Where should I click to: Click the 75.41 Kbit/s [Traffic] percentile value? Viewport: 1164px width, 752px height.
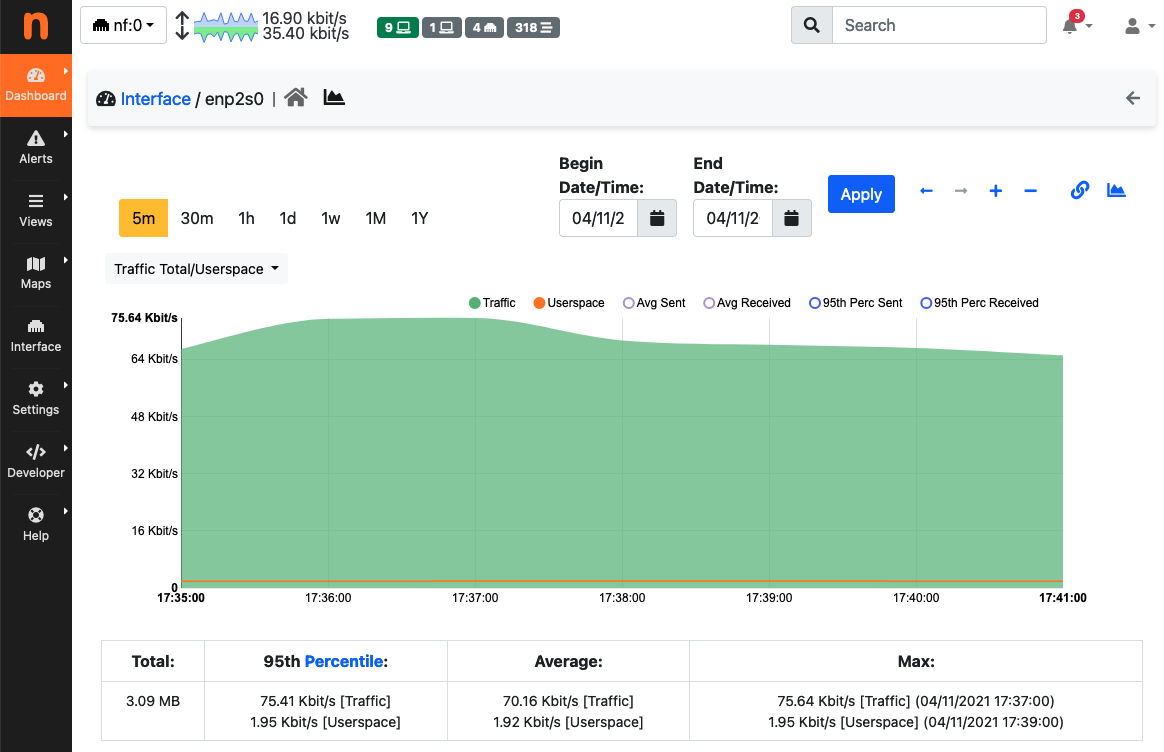325,701
